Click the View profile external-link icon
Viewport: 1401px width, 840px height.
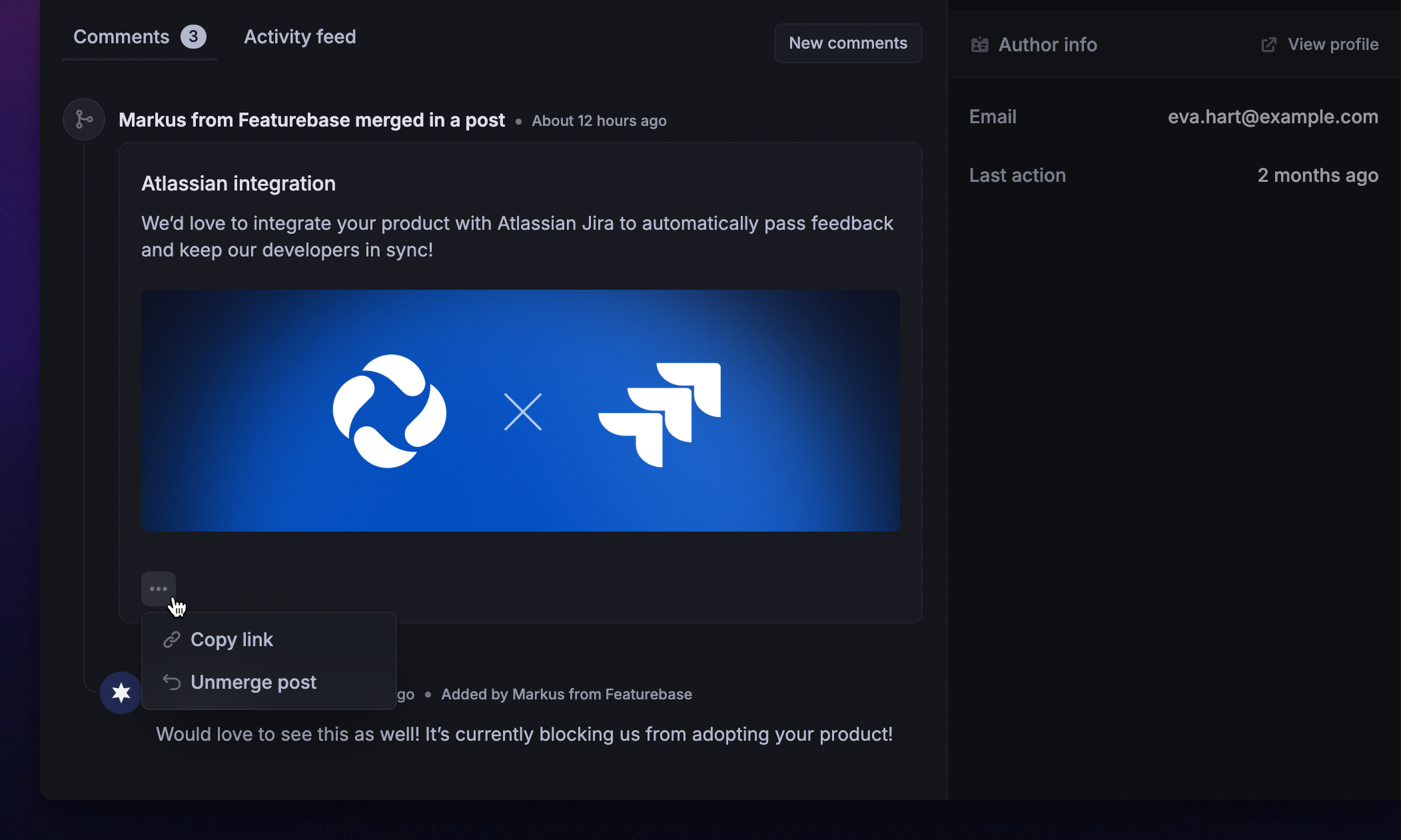[x=1268, y=45]
